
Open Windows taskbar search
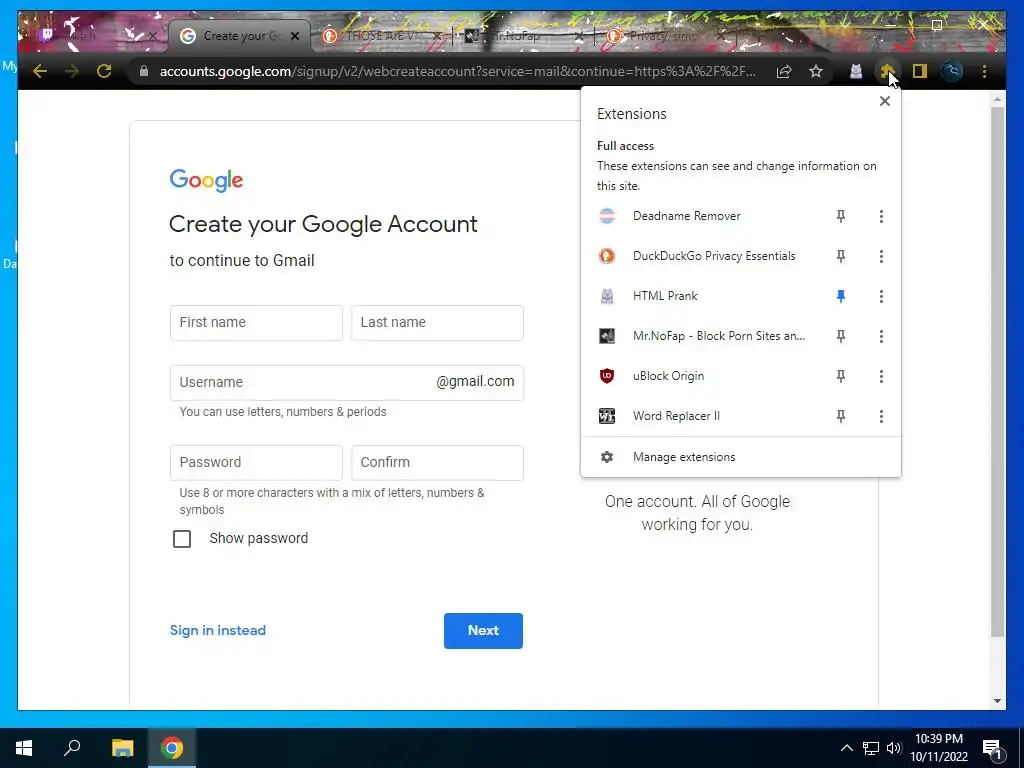pyautogui.click(x=72, y=748)
